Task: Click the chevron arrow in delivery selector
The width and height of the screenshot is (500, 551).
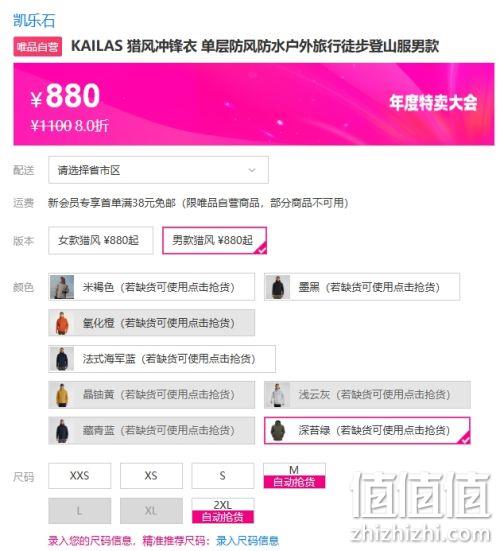Action: 252,170
